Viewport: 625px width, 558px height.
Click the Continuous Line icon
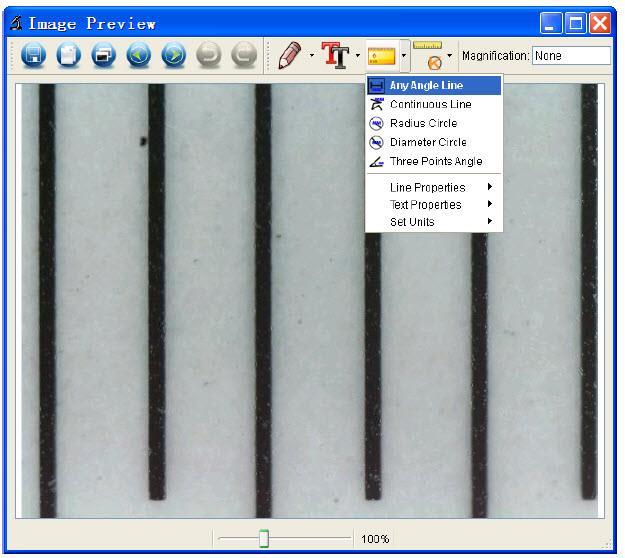click(x=376, y=104)
